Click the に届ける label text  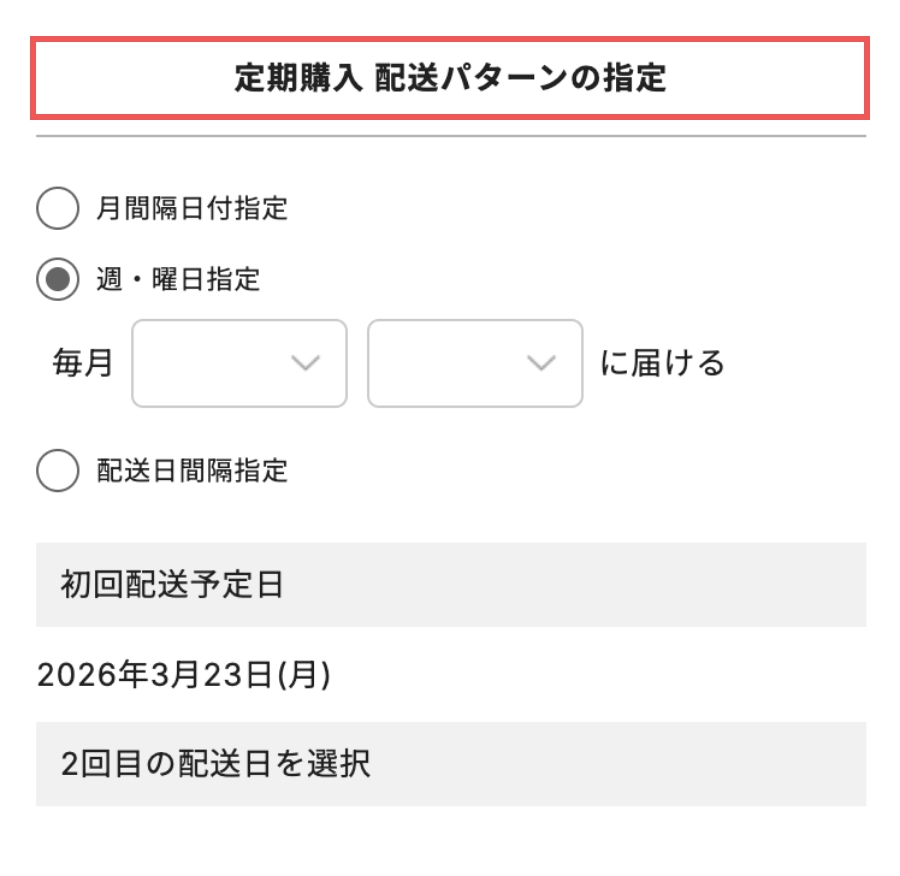click(x=662, y=364)
